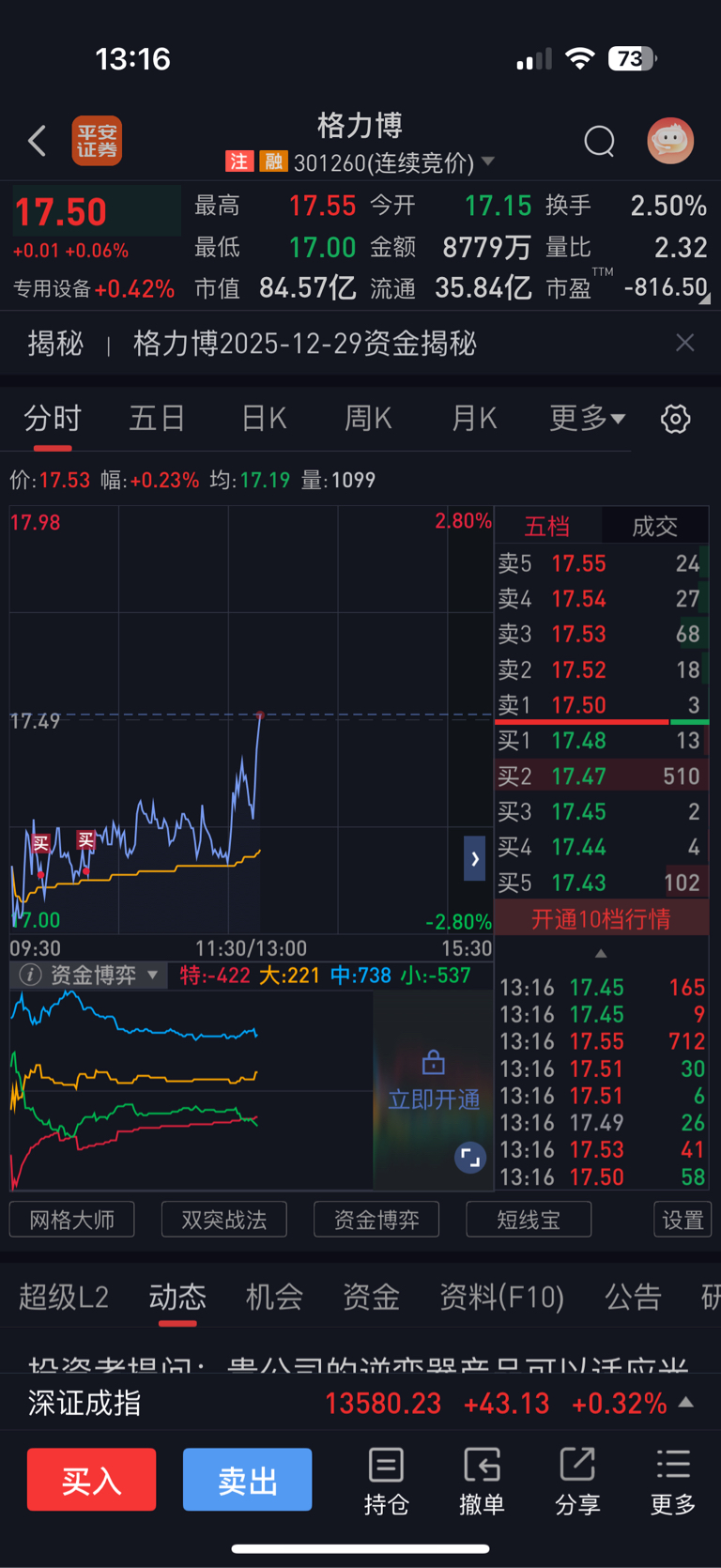Tap the 买2 17.47 order row
The height and width of the screenshot is (1568, 721).
tap(602, 776)
